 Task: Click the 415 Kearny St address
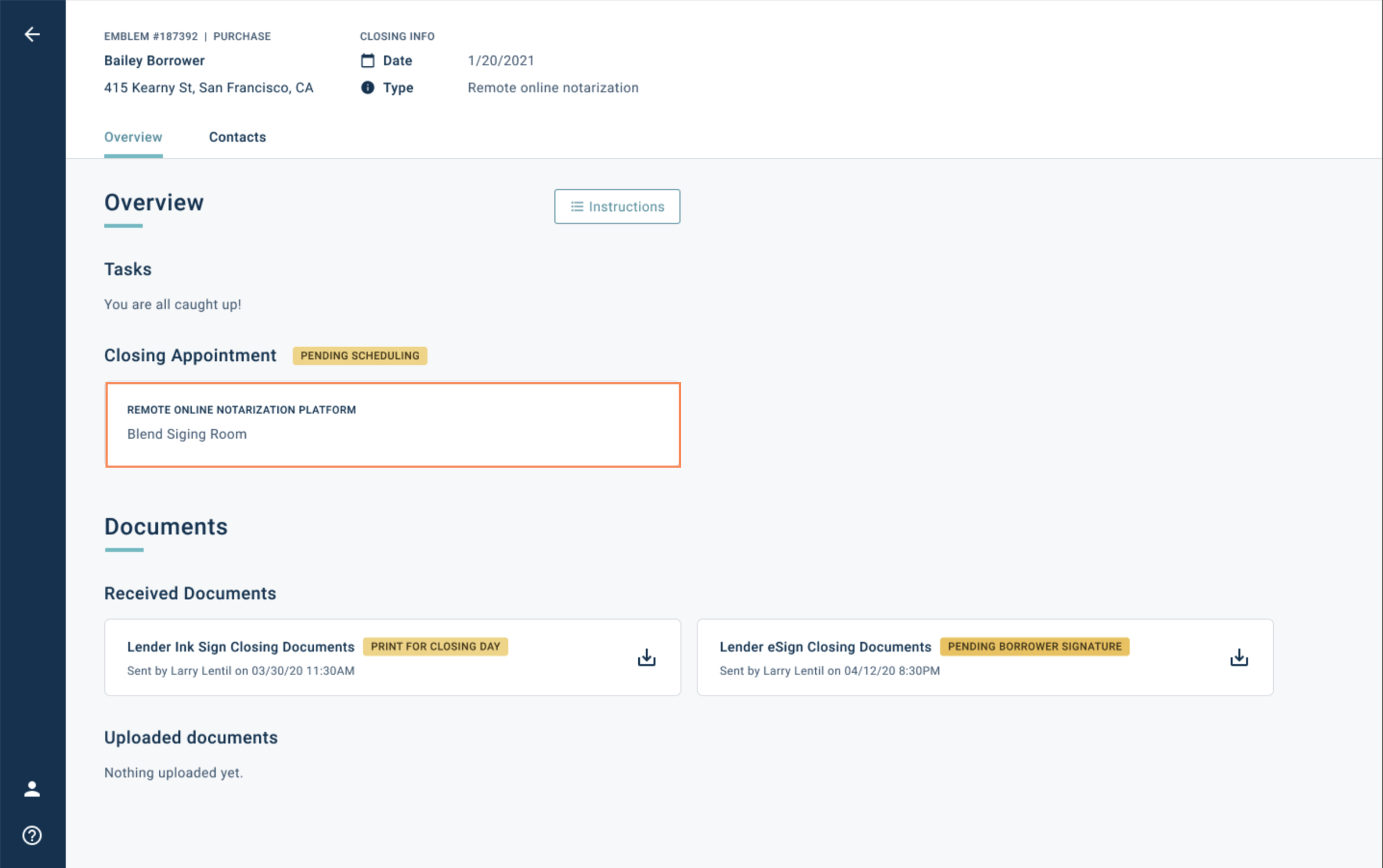click(209, 88)
